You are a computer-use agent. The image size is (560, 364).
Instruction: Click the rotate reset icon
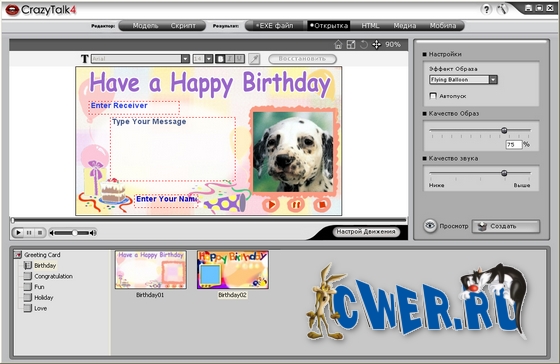click(364, 45)
